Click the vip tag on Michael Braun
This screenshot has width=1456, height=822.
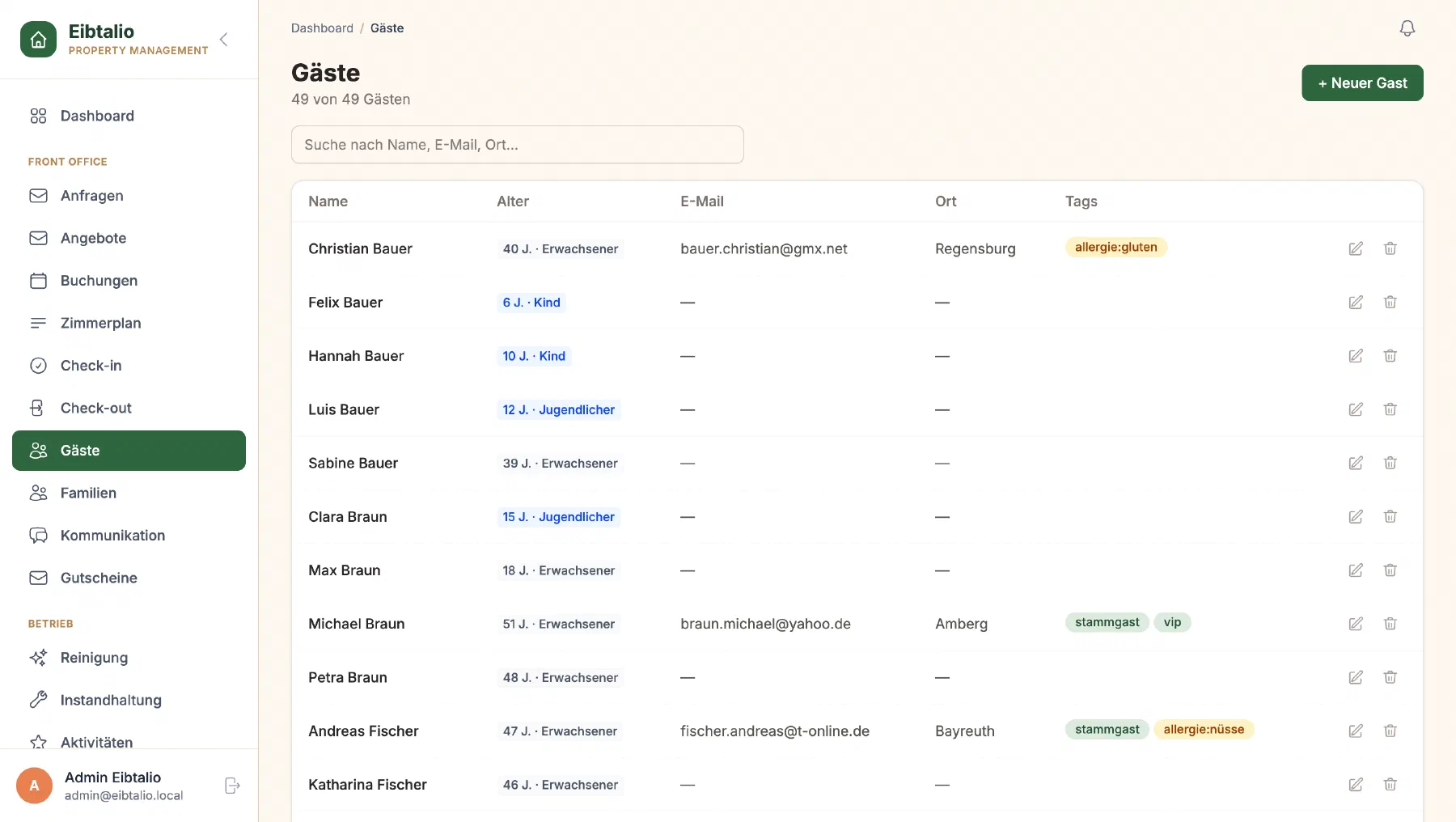coord(1172,622)
